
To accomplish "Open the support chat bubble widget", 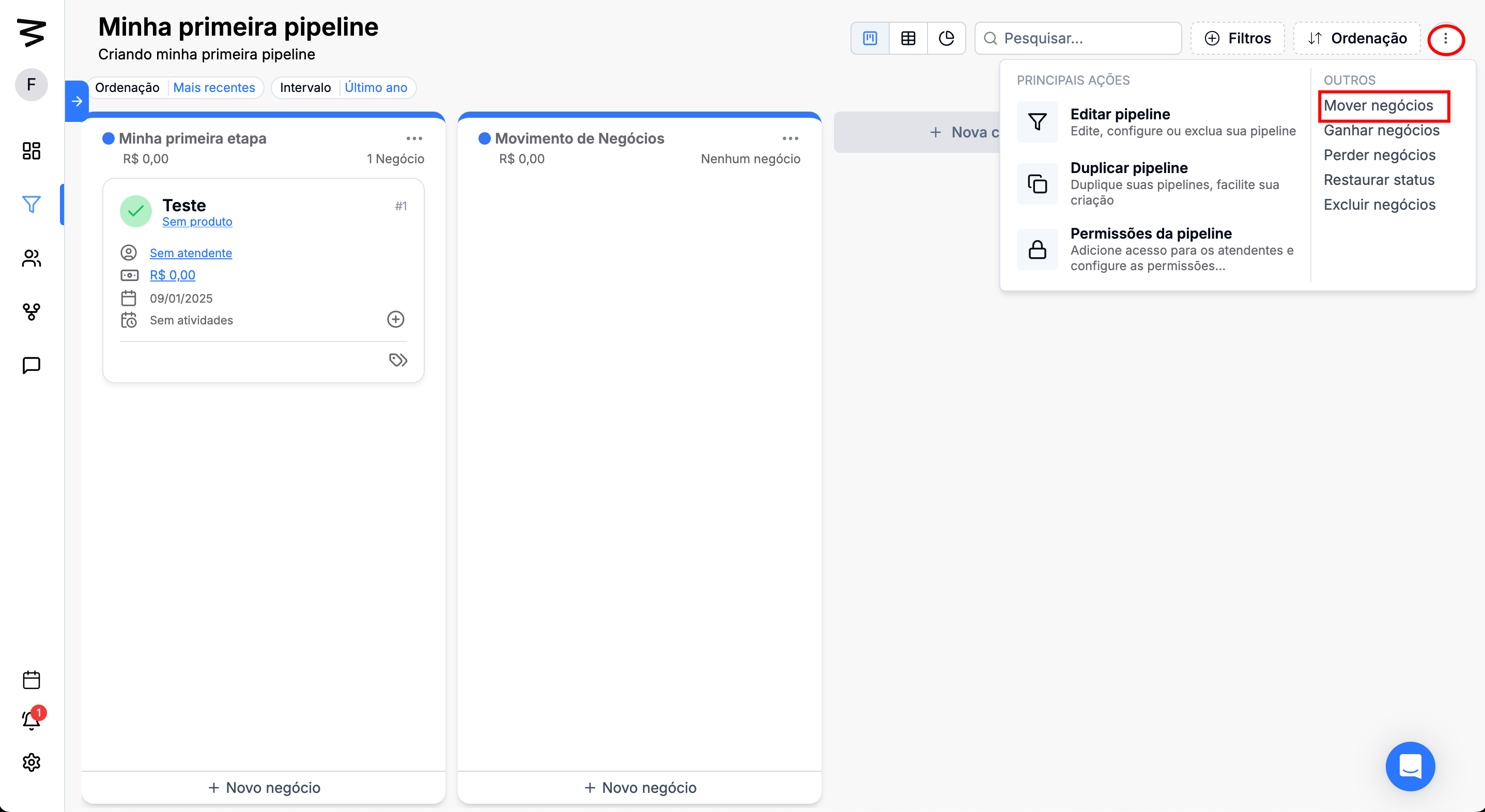I will [1410, 767].
